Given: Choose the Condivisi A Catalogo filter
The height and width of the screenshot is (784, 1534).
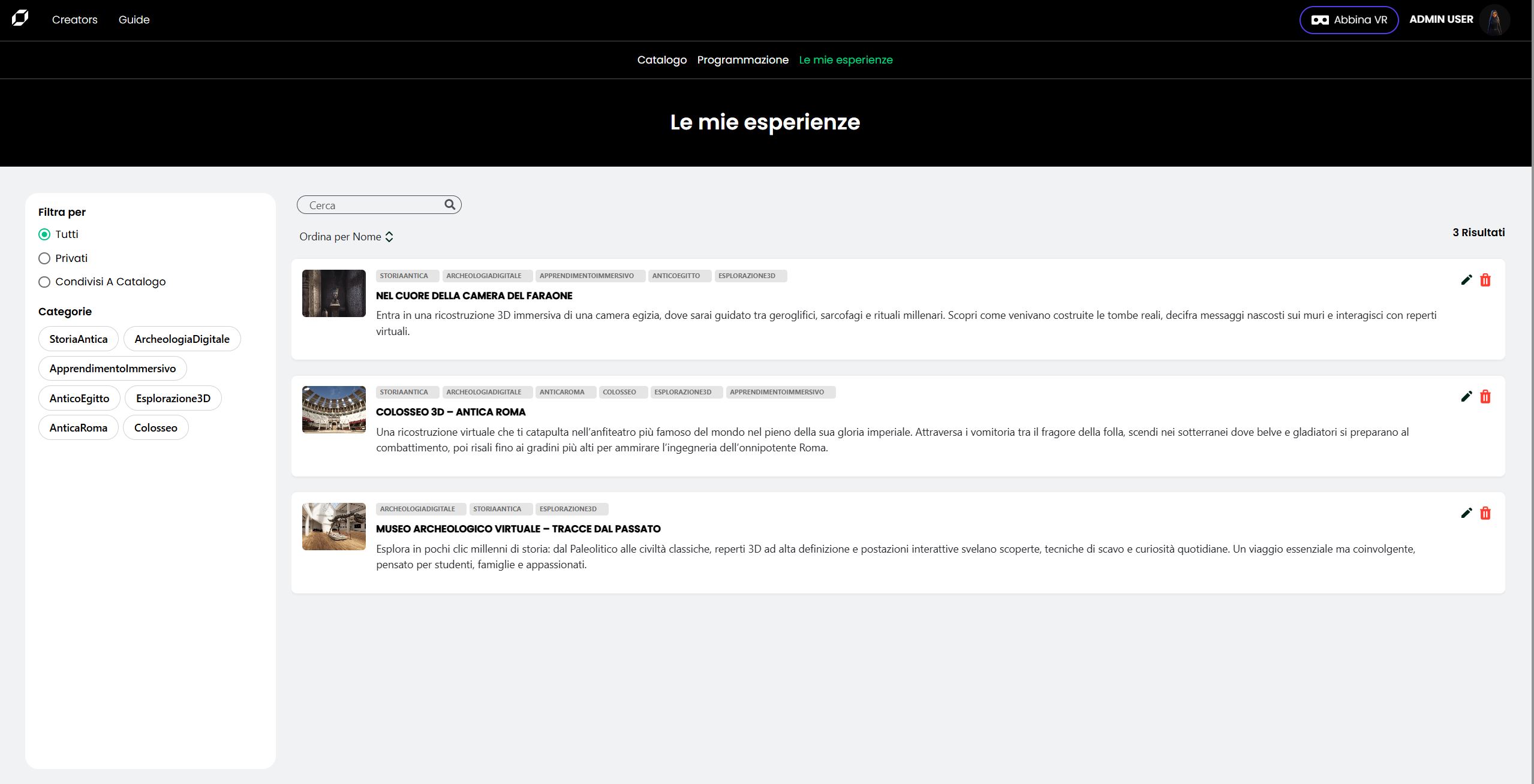Looking at the screenshot, I should [44, 282].
